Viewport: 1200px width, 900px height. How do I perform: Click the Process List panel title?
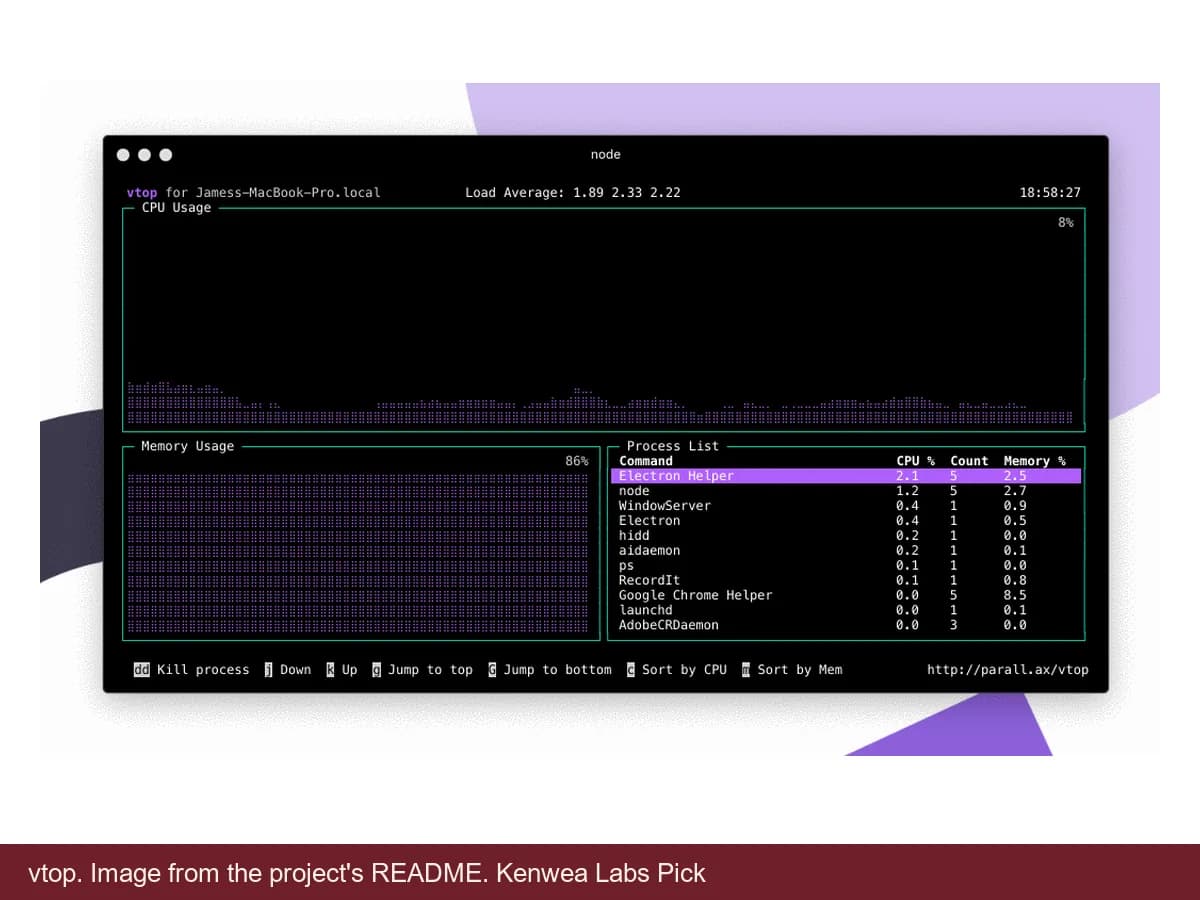673,446
